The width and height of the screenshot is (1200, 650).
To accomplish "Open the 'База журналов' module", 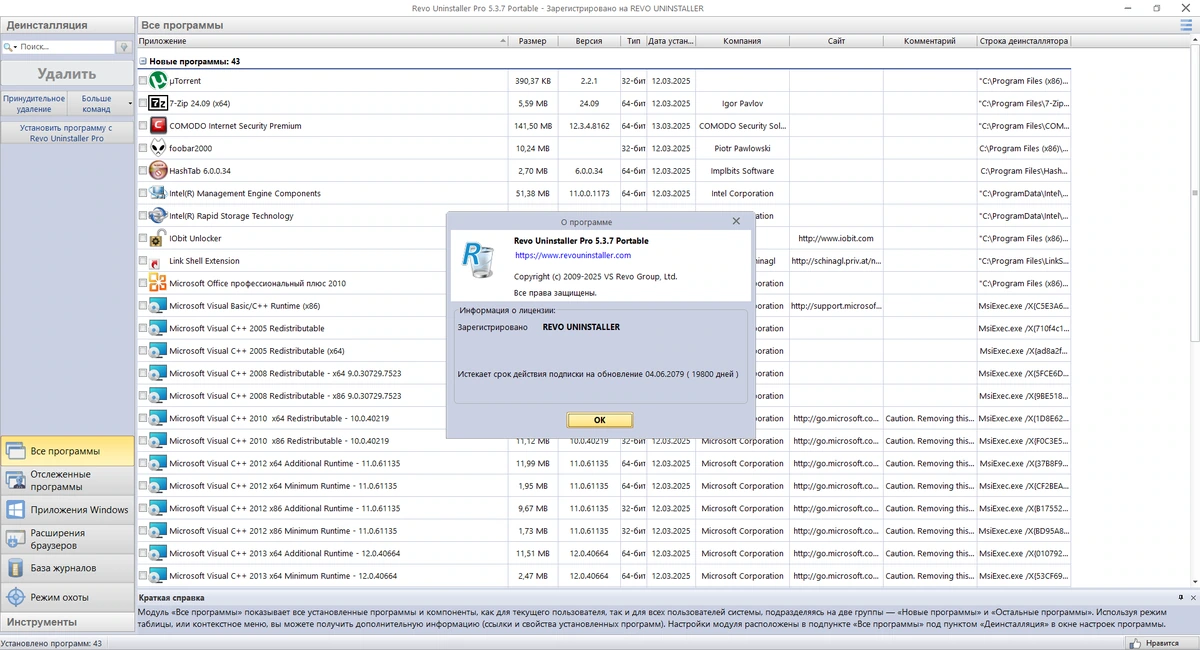I will tap(67, 568).
